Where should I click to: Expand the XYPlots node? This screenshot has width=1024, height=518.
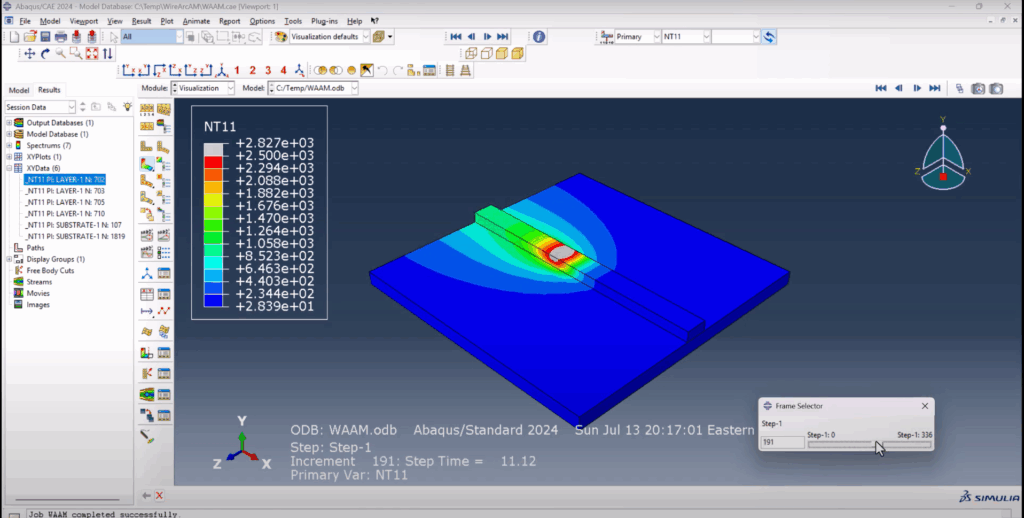coord(9,157)
